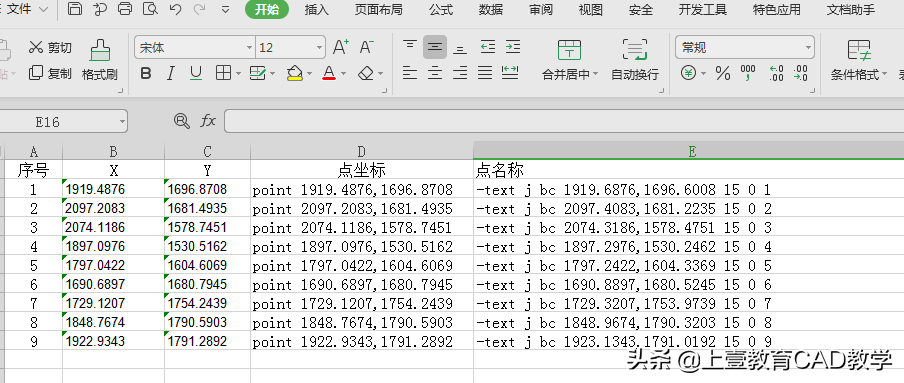Justify text on both sides
The image size is (904, 383).
click(x=485, y=73)
